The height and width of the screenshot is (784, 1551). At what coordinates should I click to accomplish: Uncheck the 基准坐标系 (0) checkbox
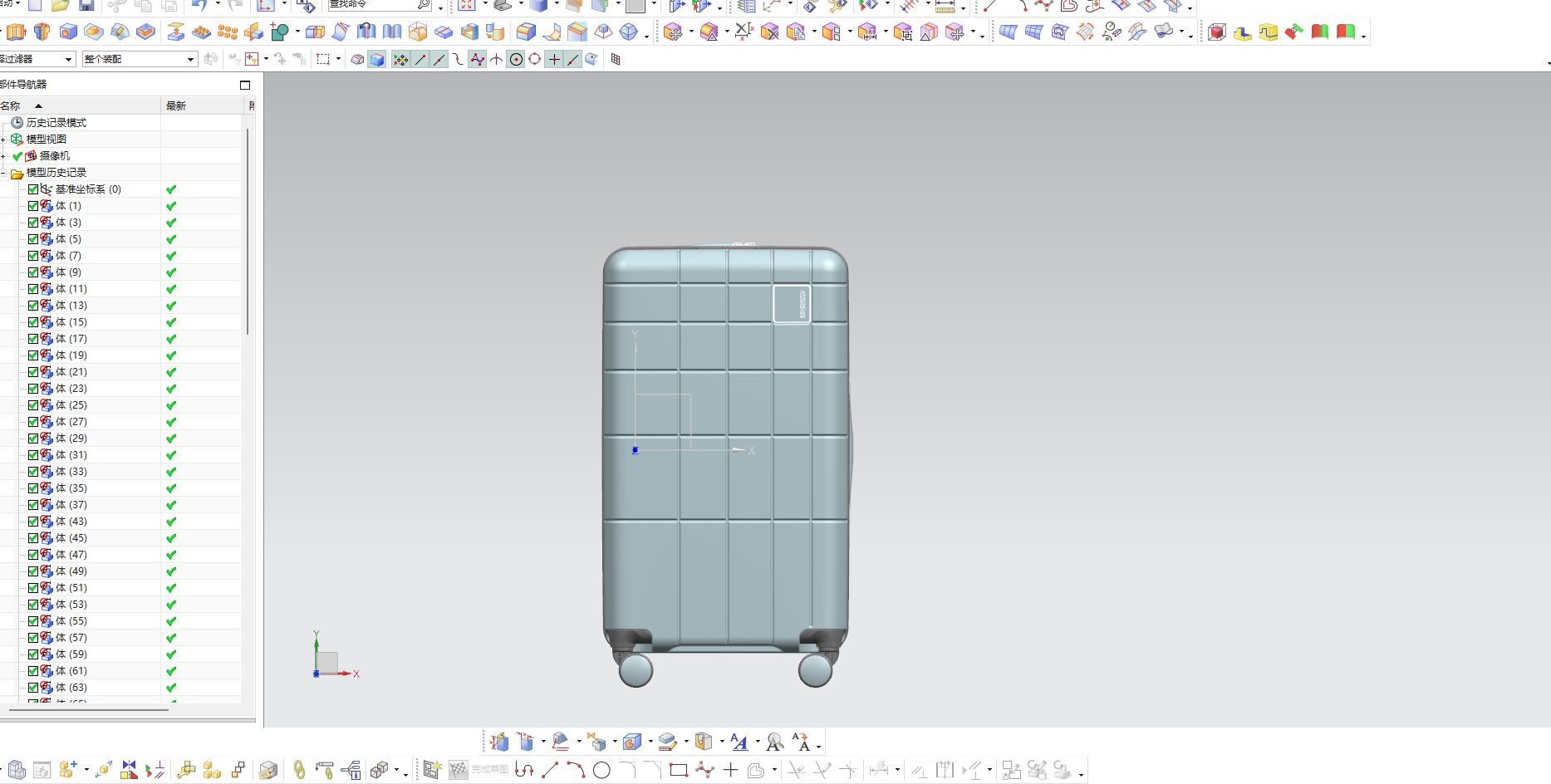(33, 189)
